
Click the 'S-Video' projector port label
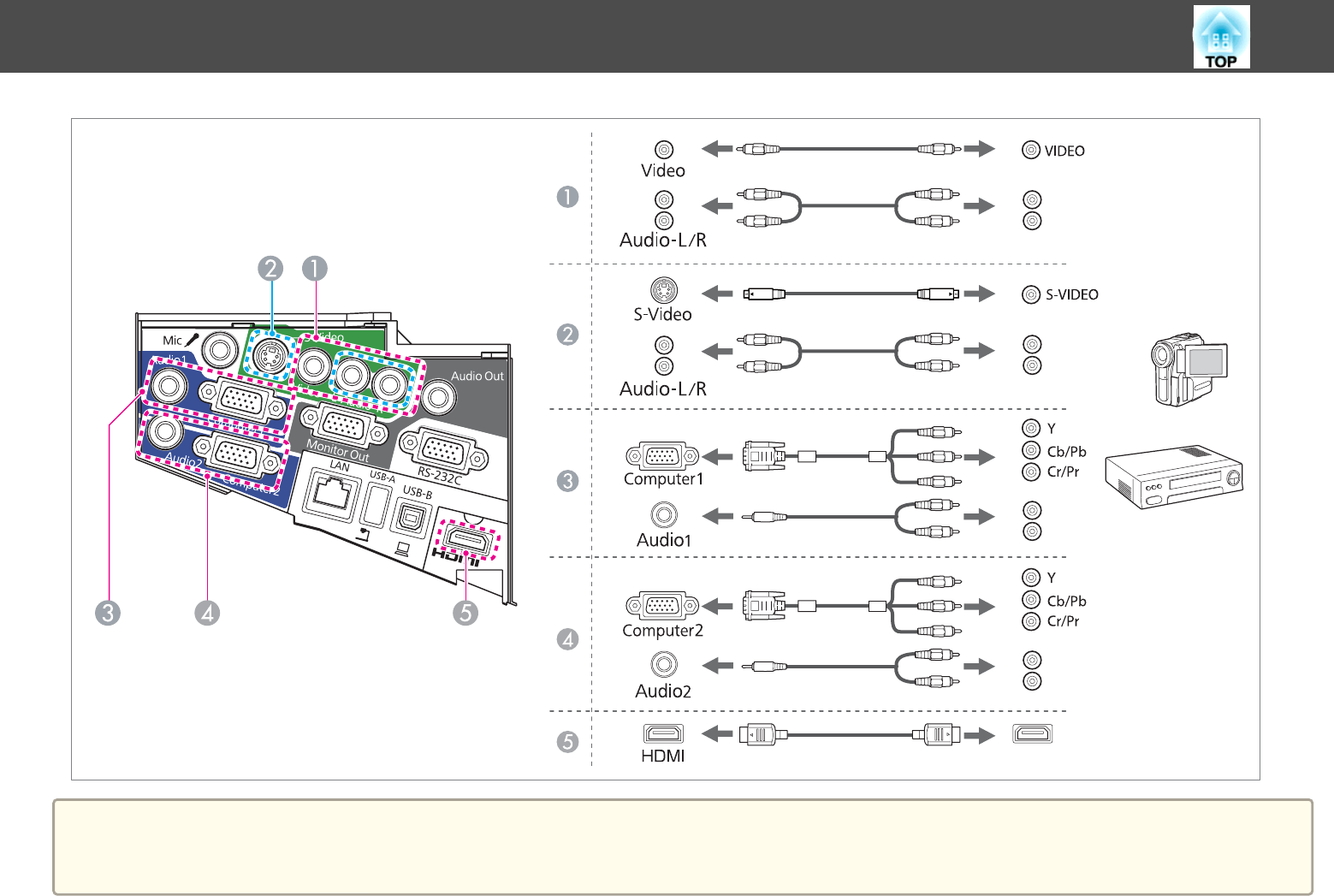click(663, 314)
